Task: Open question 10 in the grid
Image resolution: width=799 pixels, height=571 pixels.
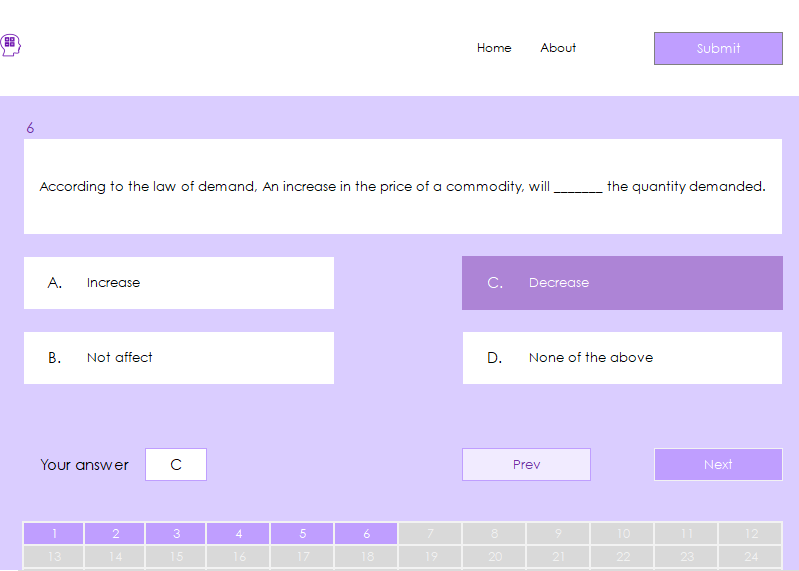Action: pos(622,534)
